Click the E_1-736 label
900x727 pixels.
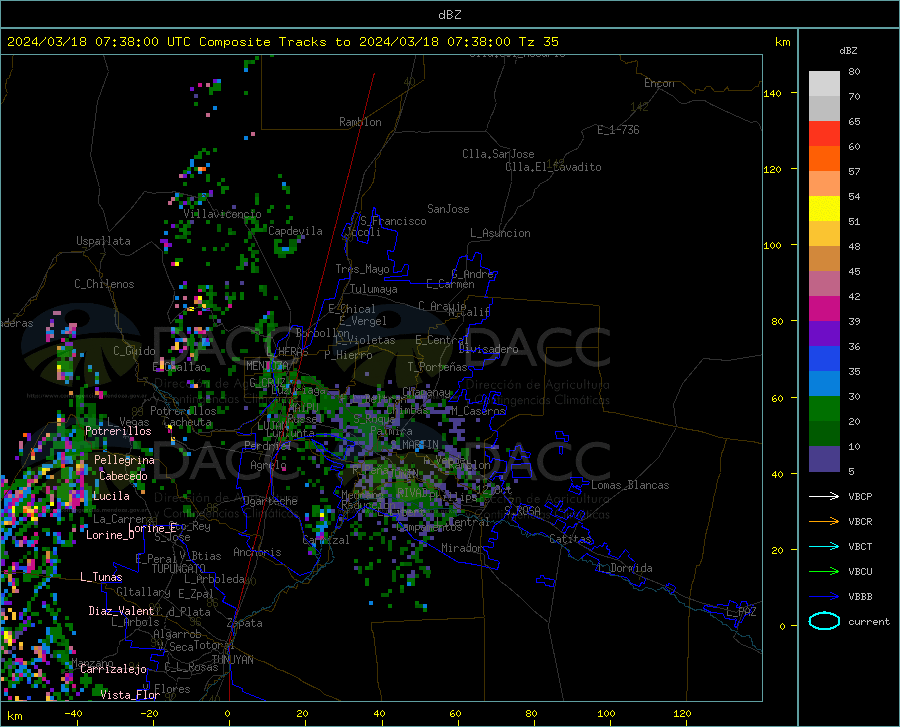[618, 130]
